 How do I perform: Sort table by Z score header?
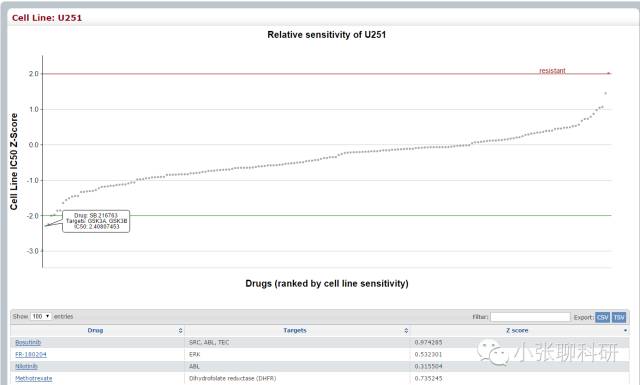[517, 330]
